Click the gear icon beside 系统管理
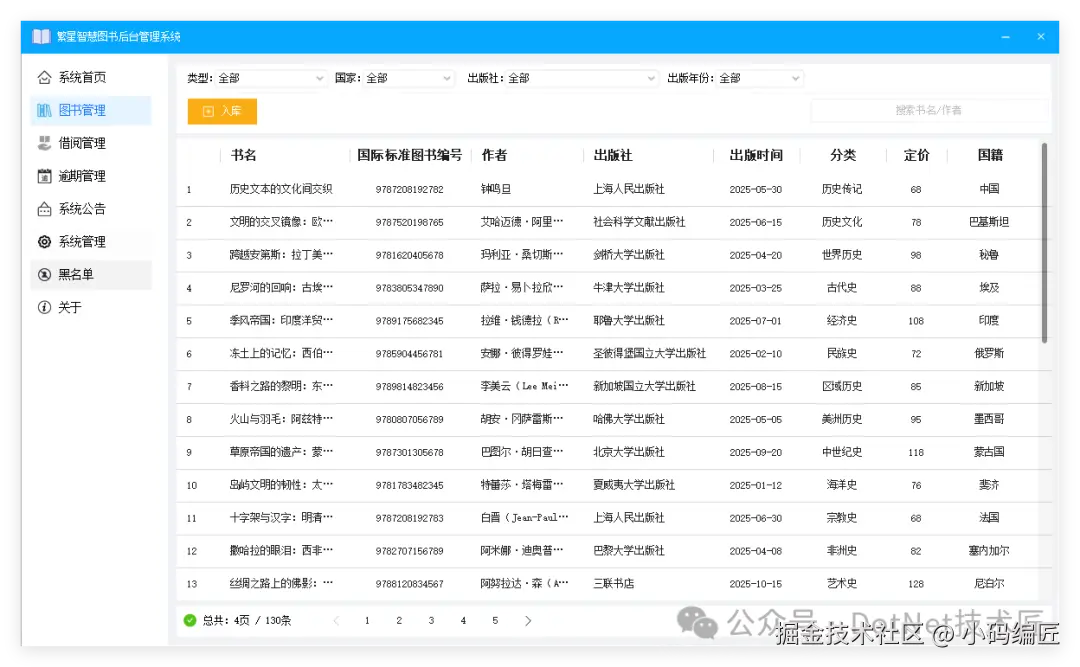1080x667 pixels. (x=44, y=242)
